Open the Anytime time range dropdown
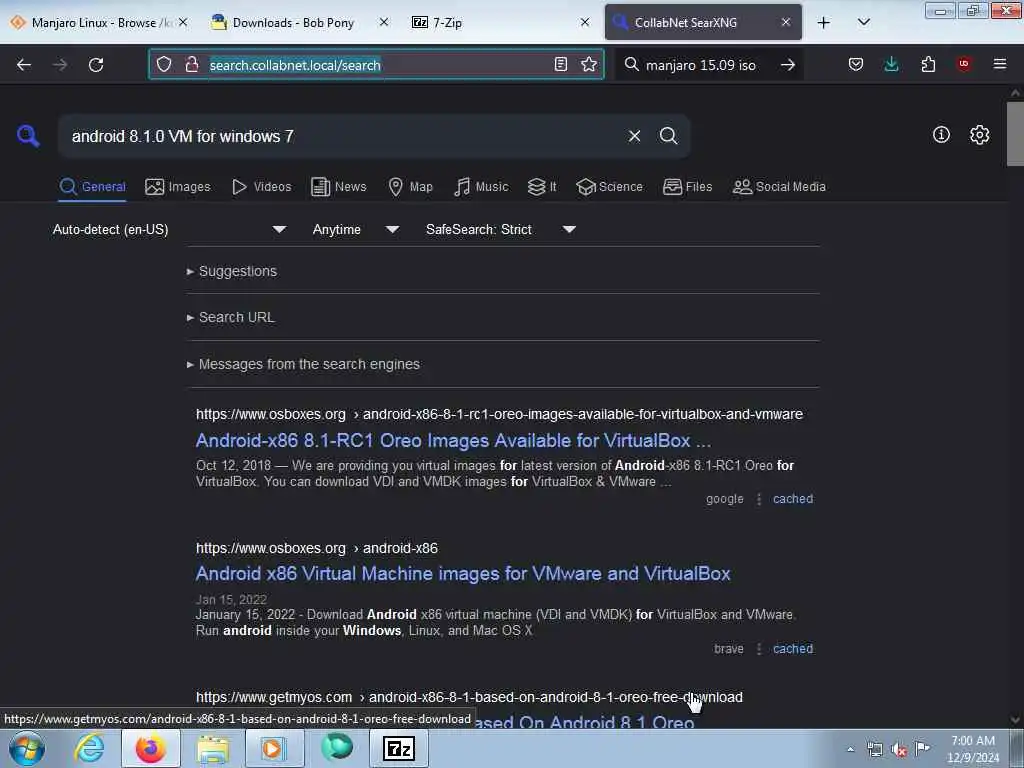 (355, 229)
